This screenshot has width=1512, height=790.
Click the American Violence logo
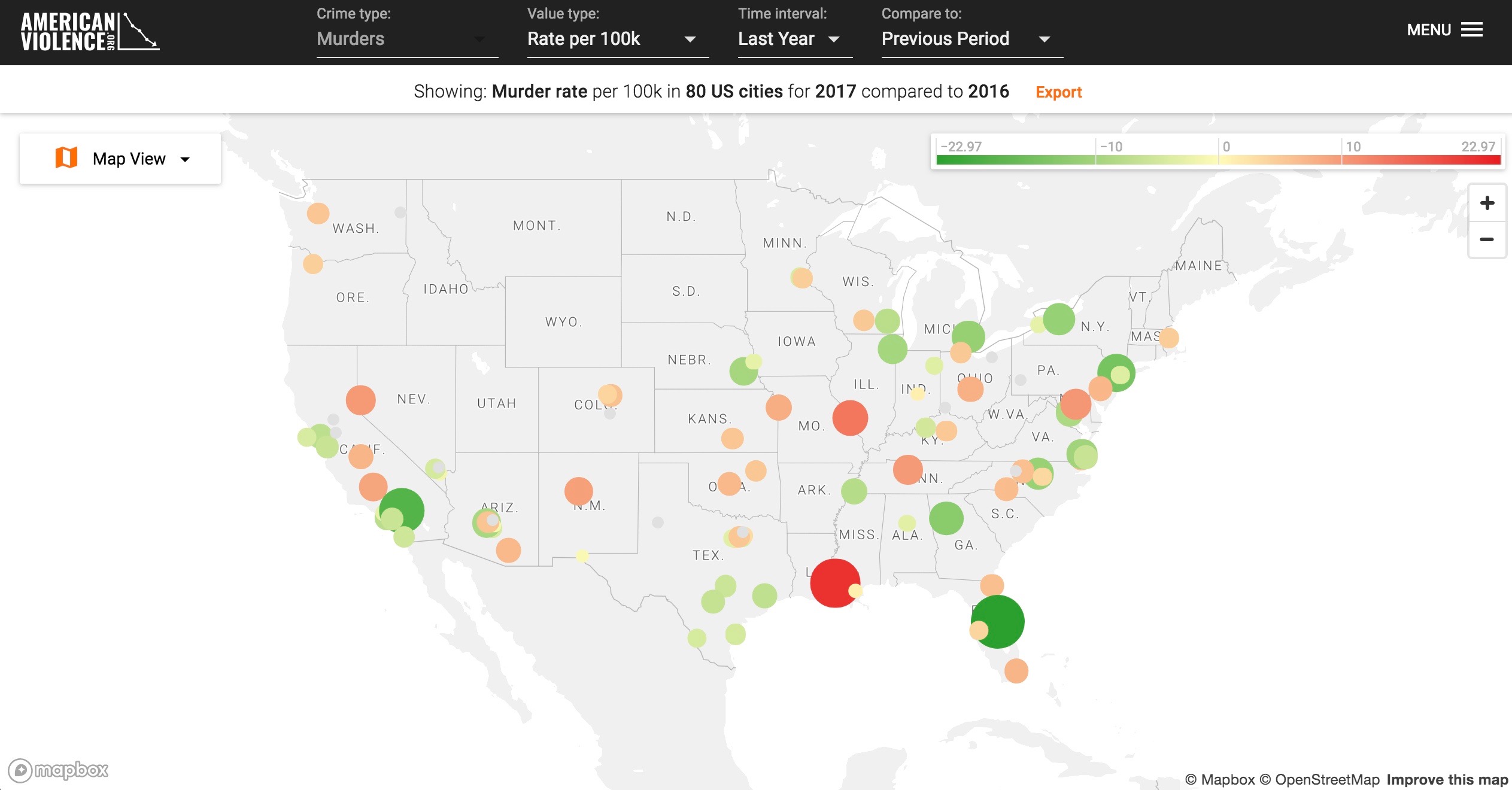90,32
